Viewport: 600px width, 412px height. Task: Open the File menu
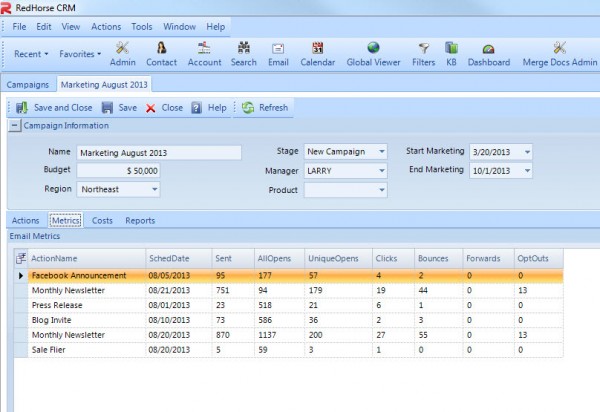[x=19, y=27]
